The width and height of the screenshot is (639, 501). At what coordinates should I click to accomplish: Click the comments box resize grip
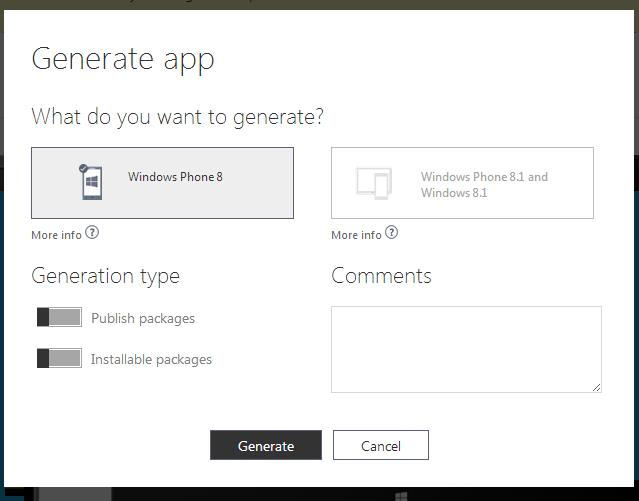coord(596,387)
